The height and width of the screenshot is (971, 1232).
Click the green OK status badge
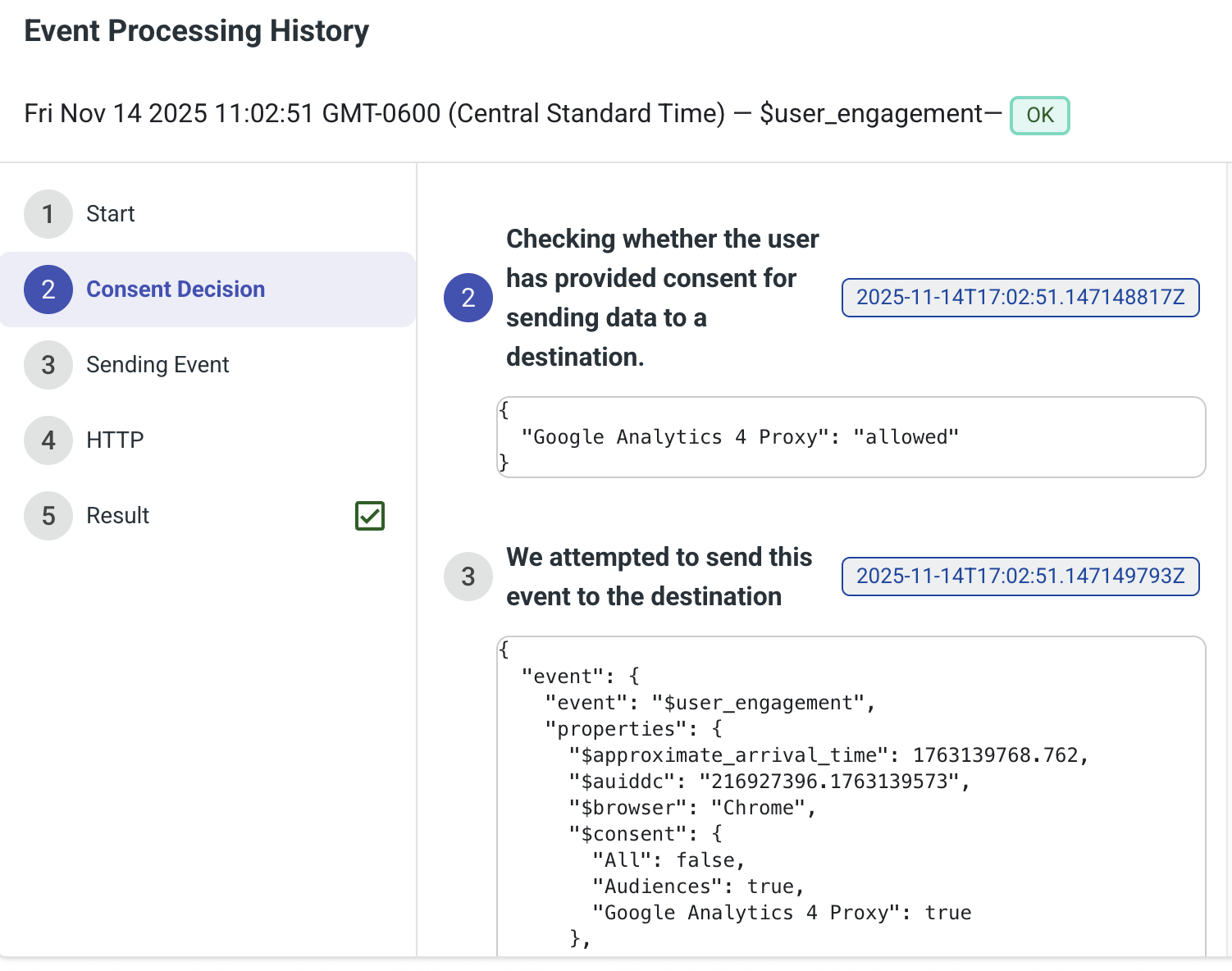tap(1039, 115)
